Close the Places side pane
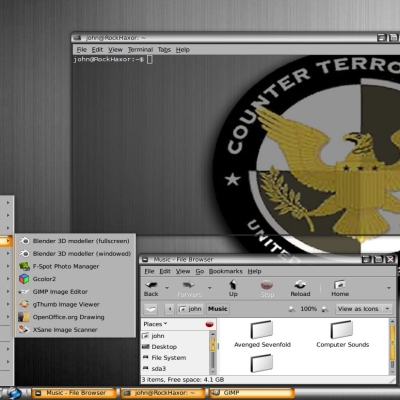The height and width of the screenshot is (400, 400). (210, 324)
